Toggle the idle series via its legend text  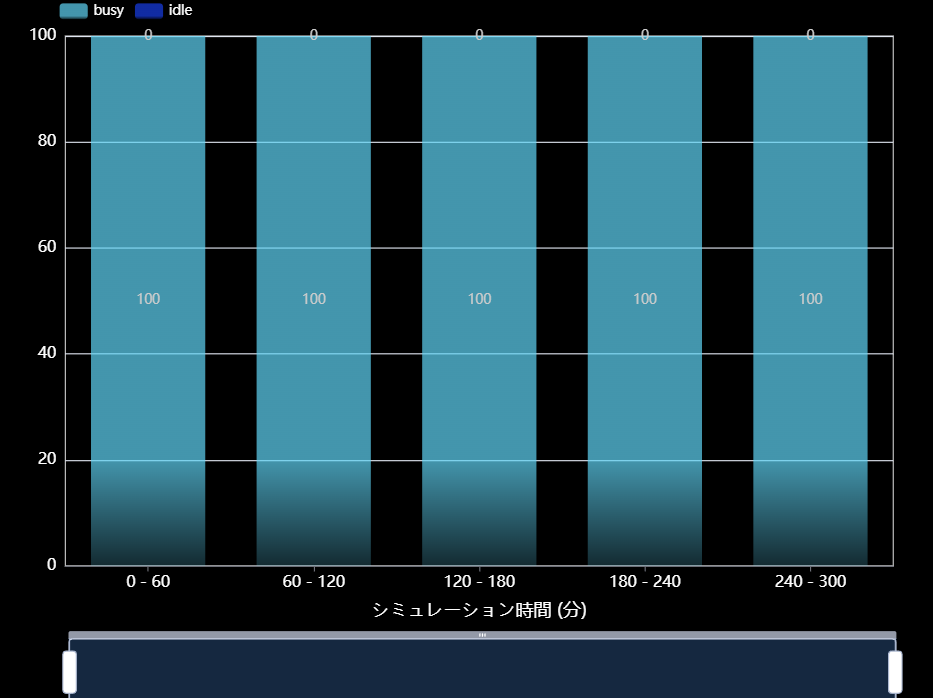pyautogui.click(x=180, y=11)
